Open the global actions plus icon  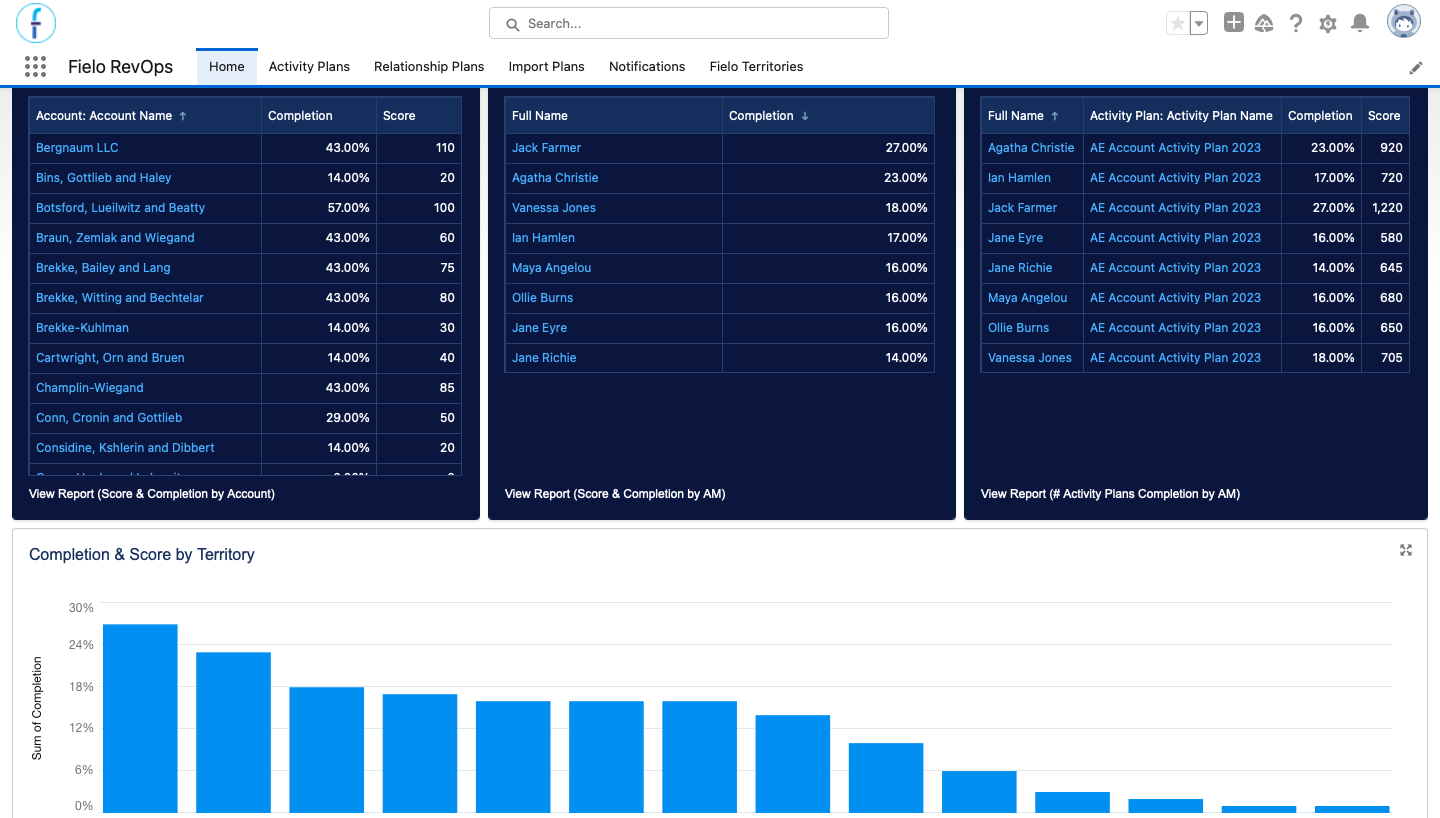tap(1234, 23)
